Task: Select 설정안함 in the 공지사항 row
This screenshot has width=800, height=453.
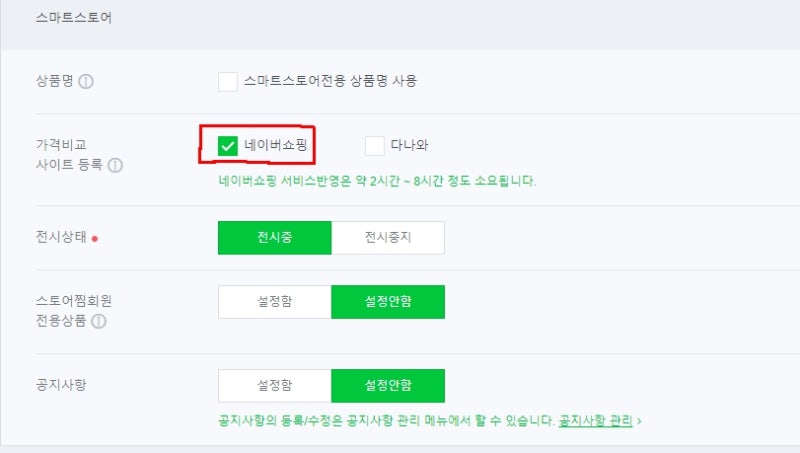Action: (388, 385)
